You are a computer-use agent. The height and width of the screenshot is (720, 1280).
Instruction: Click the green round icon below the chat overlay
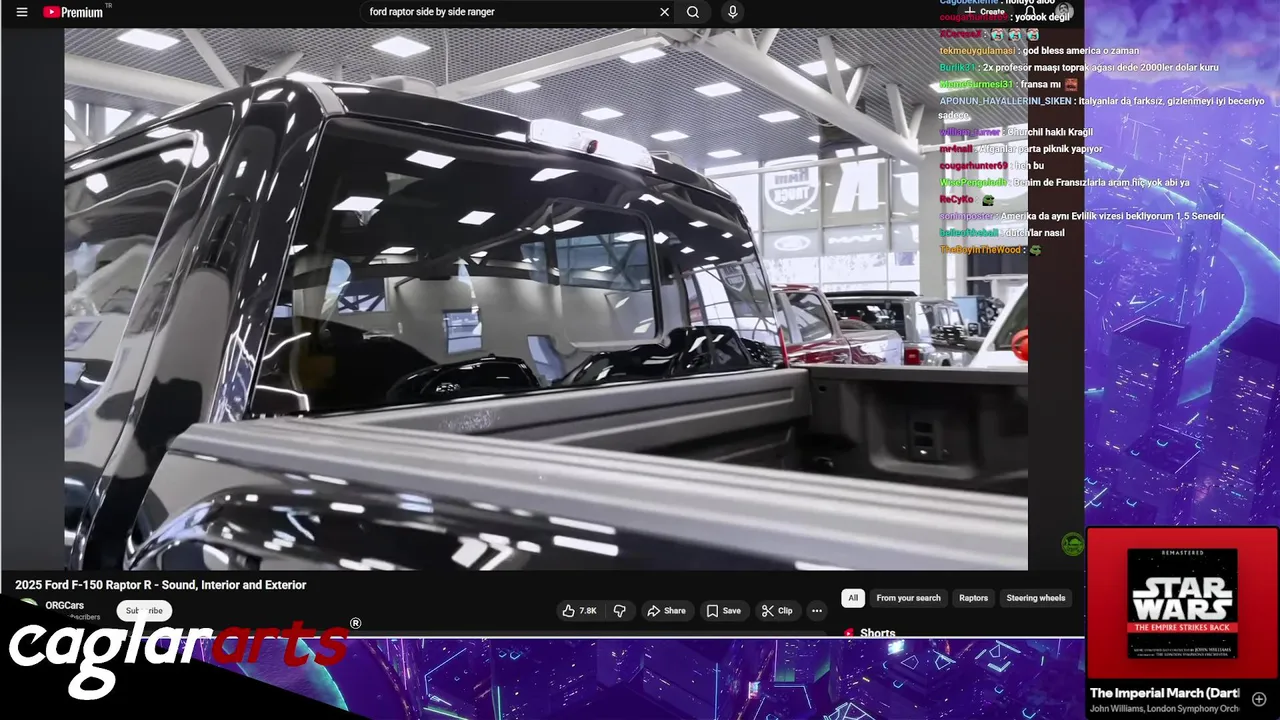(1072, 544)
